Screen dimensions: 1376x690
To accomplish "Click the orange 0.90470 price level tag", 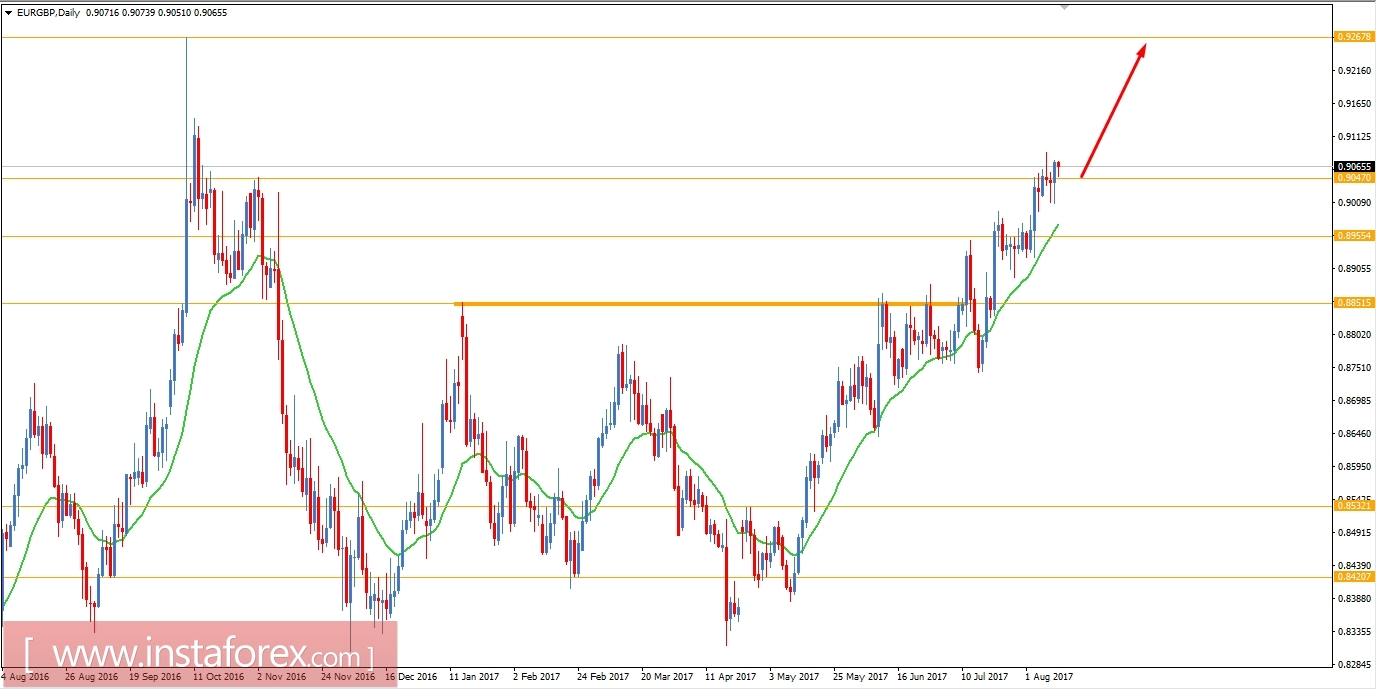I will [1356, 177].
